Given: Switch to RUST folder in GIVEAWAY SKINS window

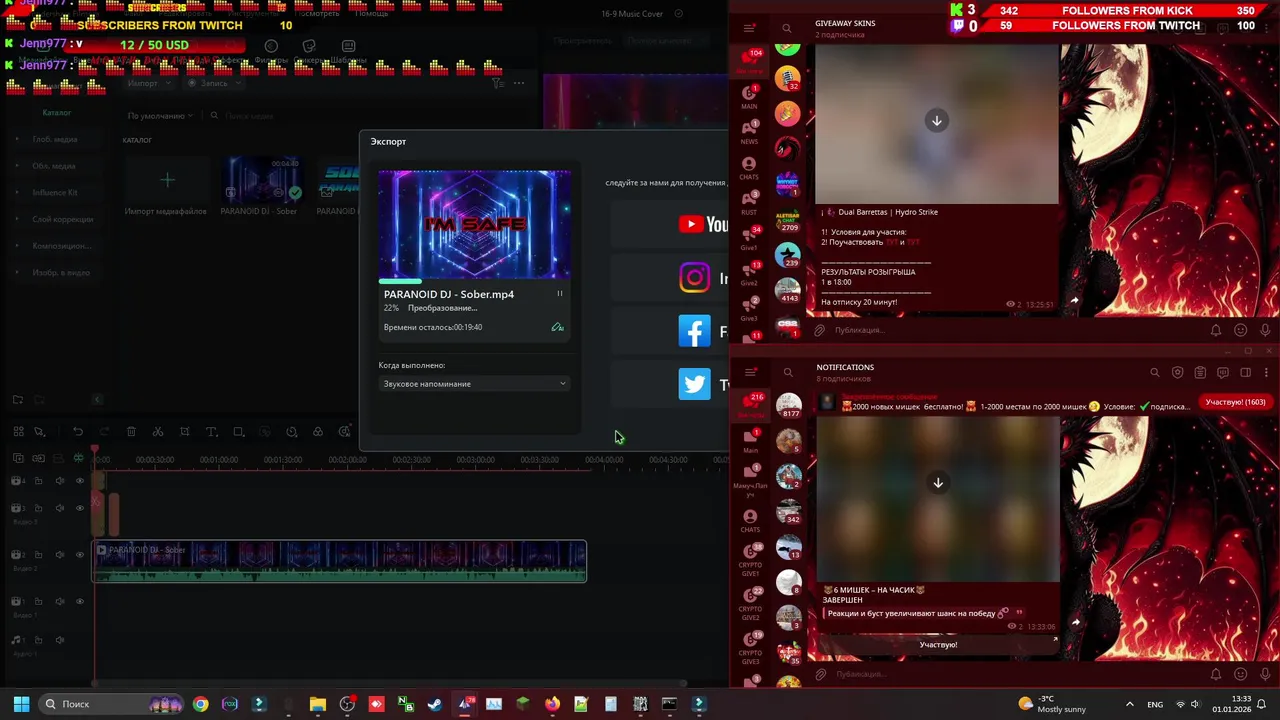Looking at the screenshot, I should (749, 202).
